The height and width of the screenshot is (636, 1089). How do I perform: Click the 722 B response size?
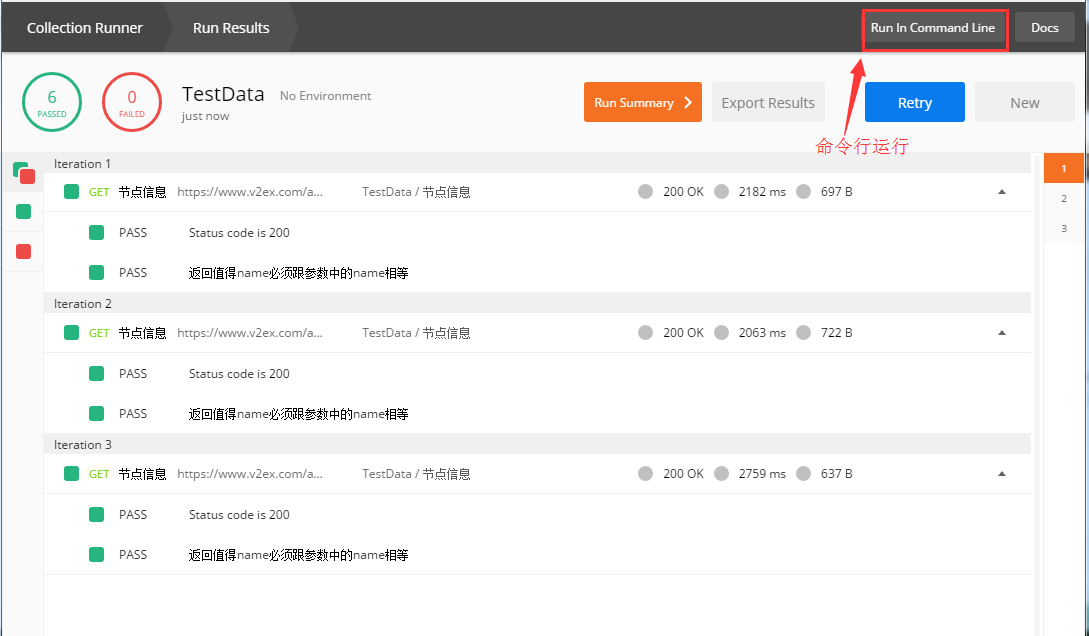(836, 333)
